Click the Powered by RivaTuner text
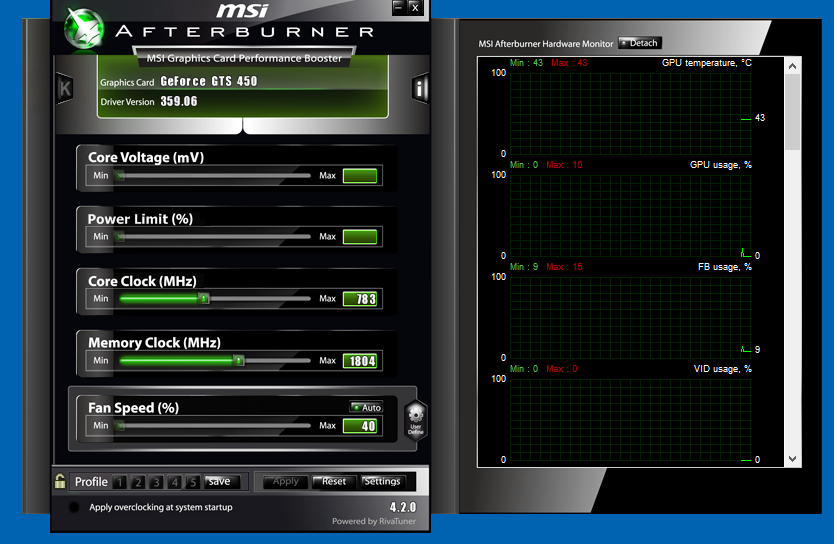Viewport: 837px width, 545px height. (x=374, y=522)
